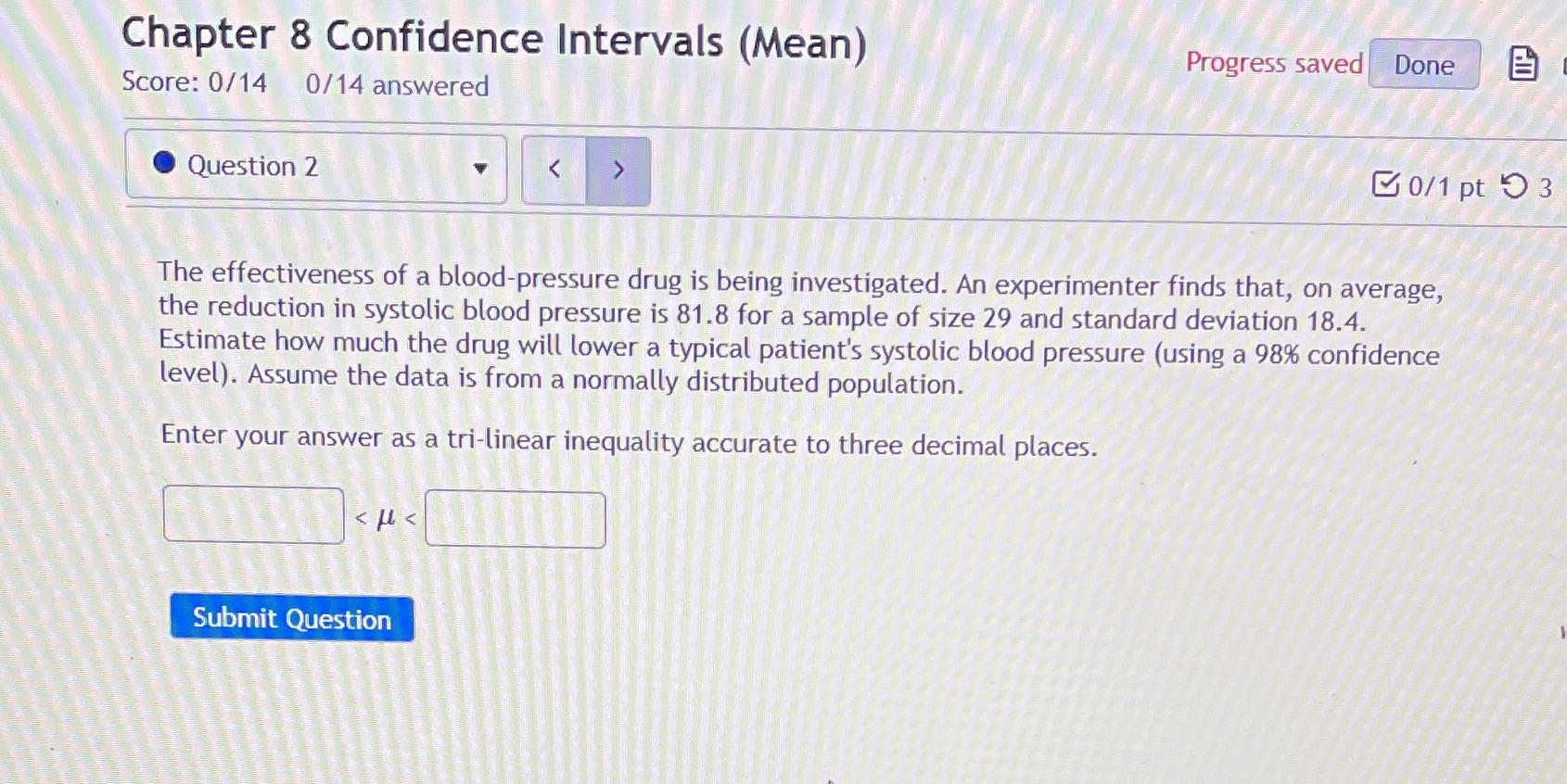This screenshot has width=1567, height=784.
Task: Click the Done button
Action: (1423, 65)
